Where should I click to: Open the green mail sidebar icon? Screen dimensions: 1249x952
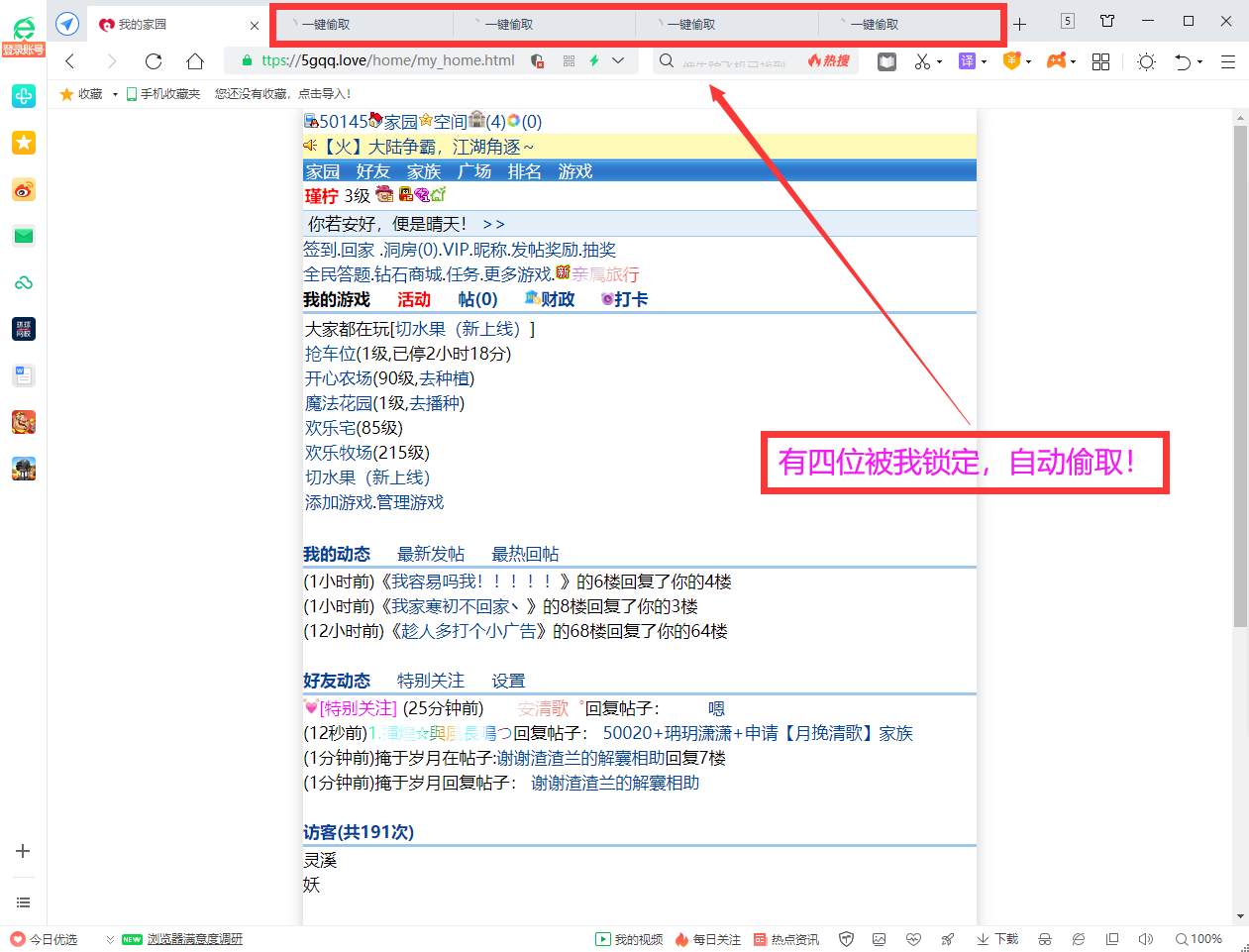pos(24,236)
